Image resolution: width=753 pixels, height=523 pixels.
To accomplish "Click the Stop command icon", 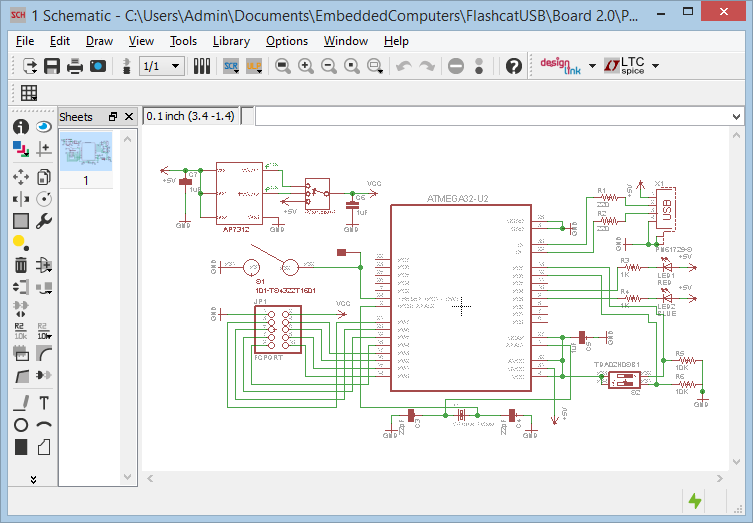I will pyautogui.click(x=456, y=66).
